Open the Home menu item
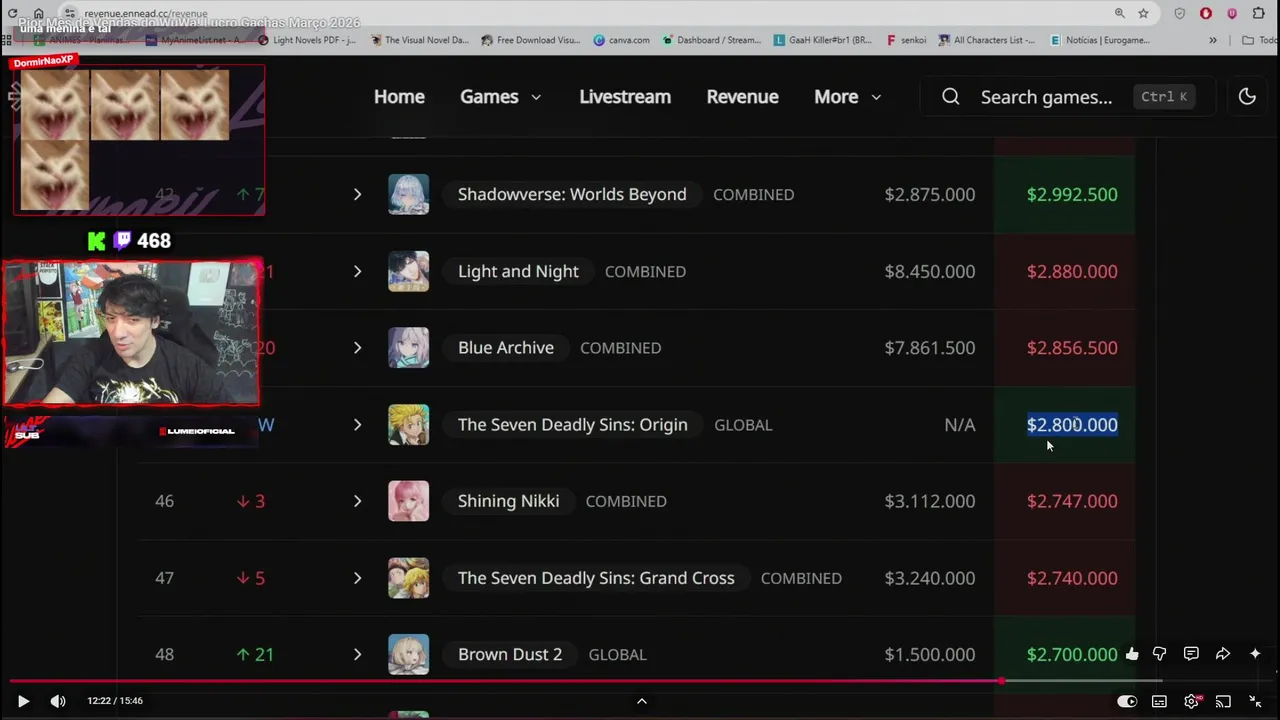Image resolution: width=1280 pixels, height=720 pixels. tap(399, 97)
